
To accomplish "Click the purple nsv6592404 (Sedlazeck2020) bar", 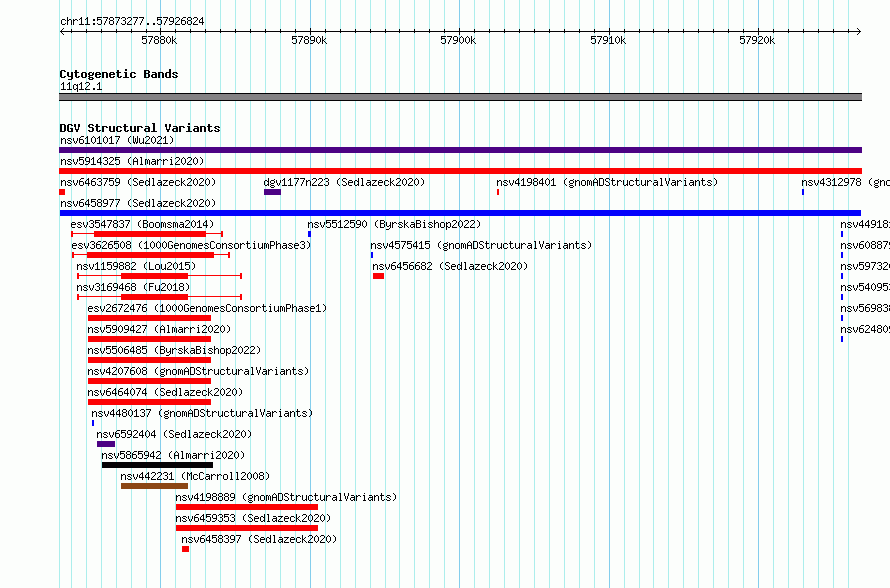I will point(106,444).
